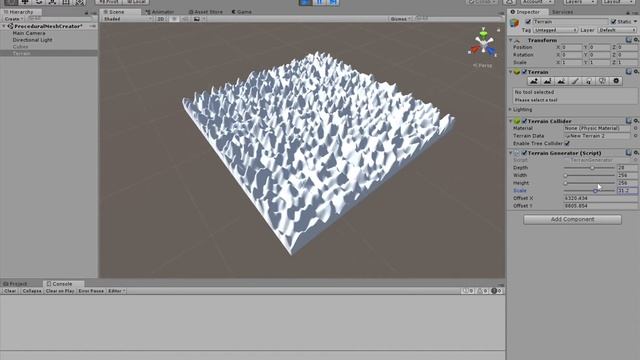This screenshot has width=640, height=360.
Task: Disable the Terrain component checkbox
Action: [524, 72]
